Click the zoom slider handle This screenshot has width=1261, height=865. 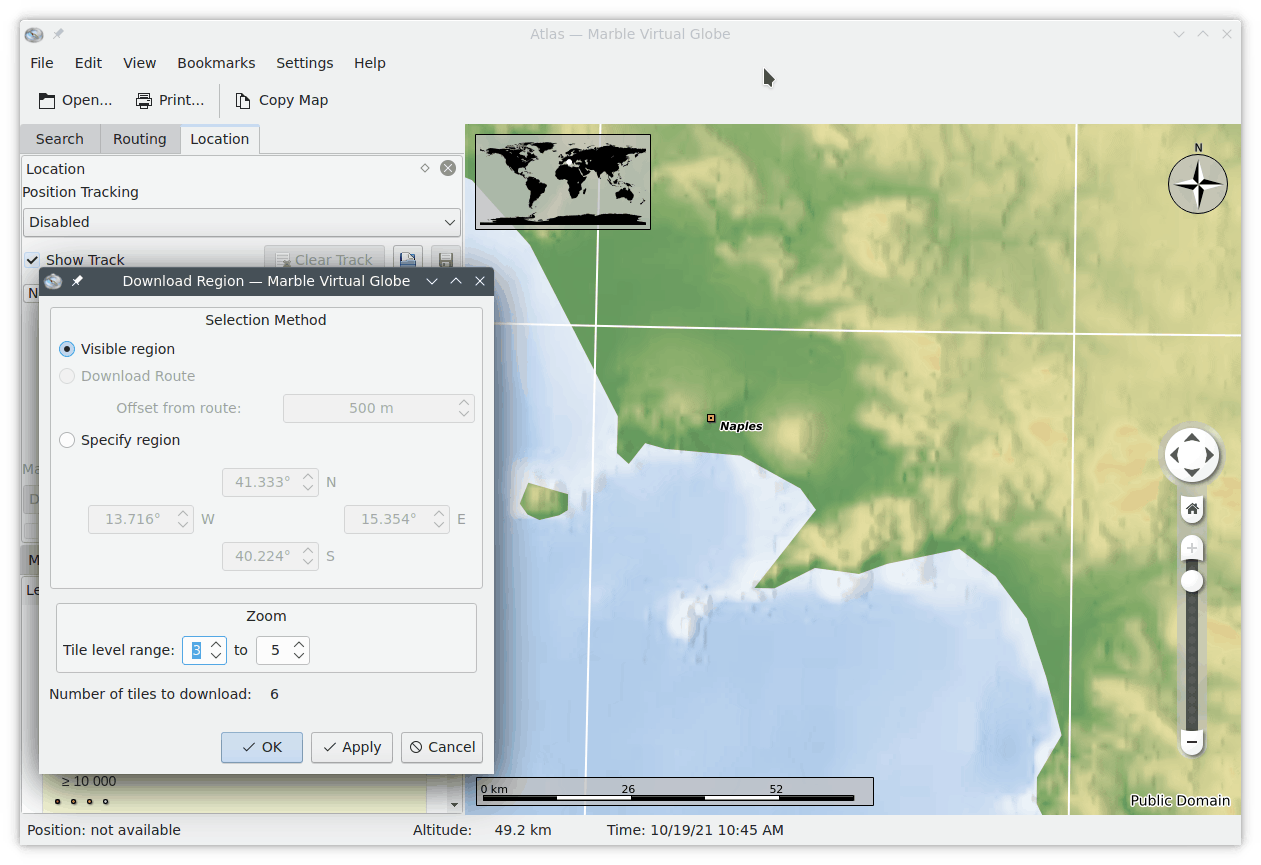1191,581
